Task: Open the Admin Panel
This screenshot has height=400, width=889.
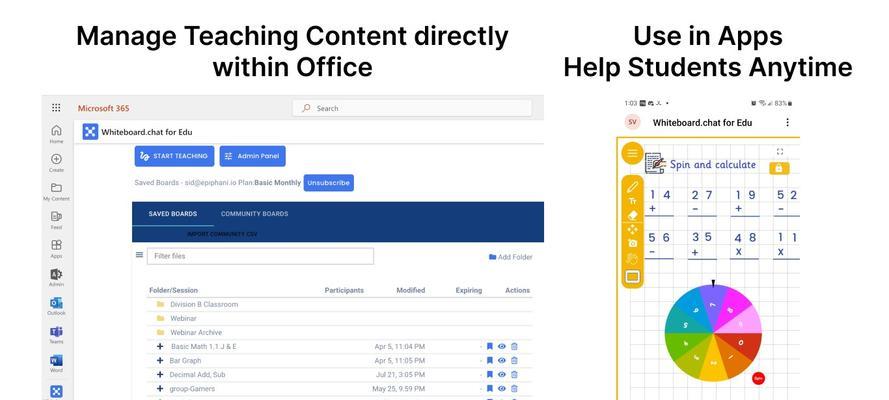Action: click(x=252, y=156)
